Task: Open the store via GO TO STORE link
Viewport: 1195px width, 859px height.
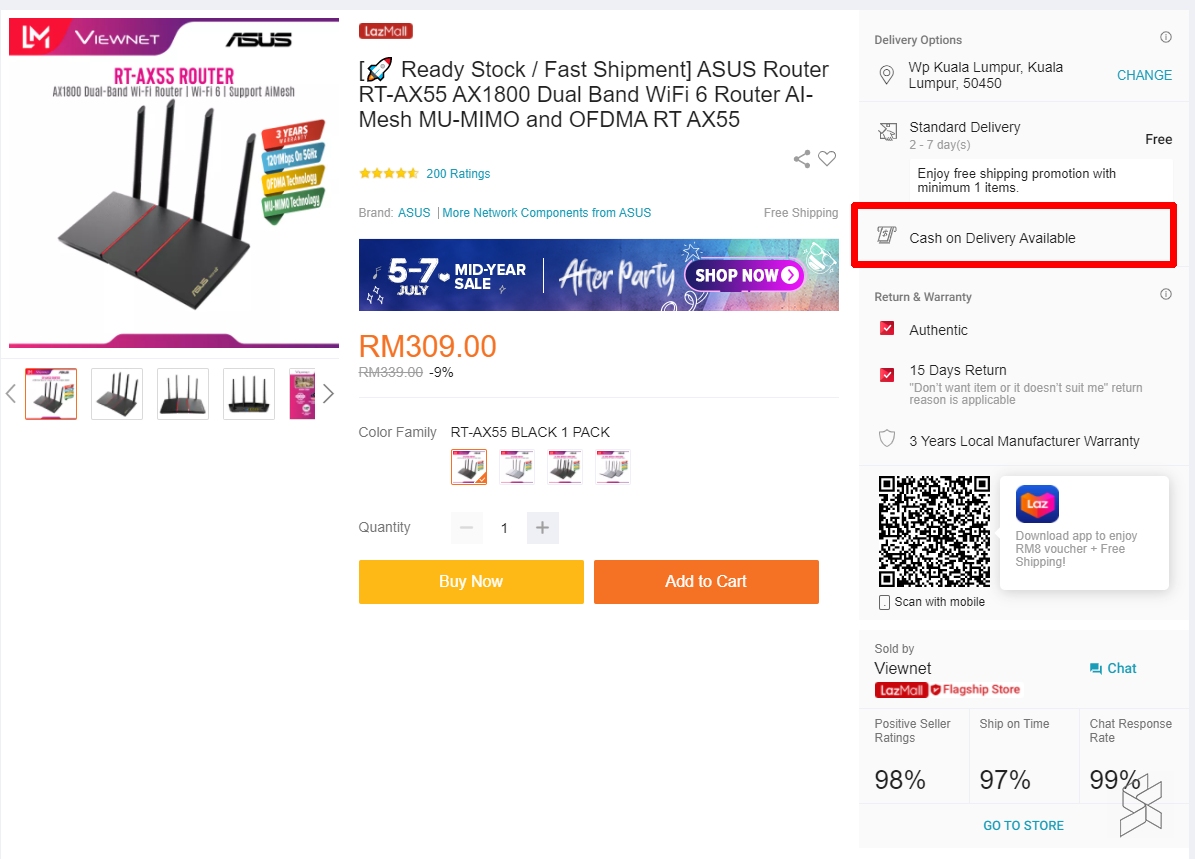Action: [1023, 825]
